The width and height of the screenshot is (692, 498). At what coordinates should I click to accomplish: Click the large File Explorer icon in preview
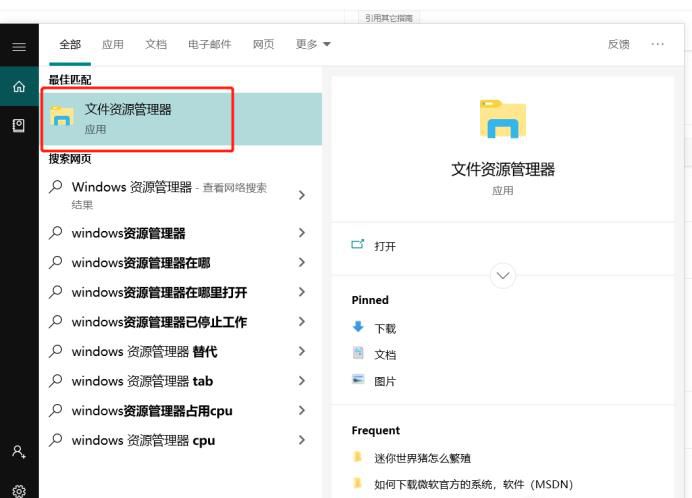(503, 119)
